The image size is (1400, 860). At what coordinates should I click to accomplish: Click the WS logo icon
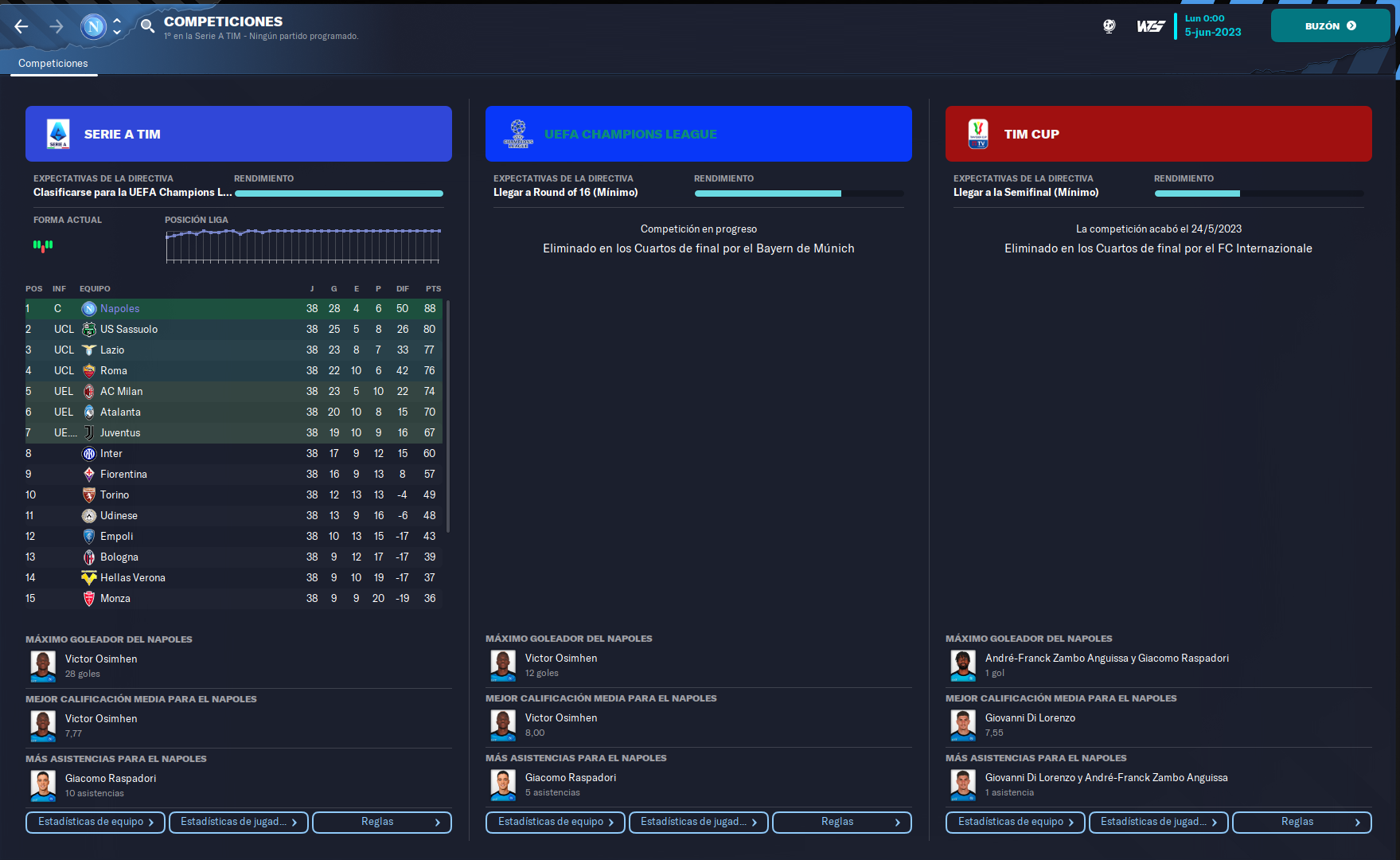coord(1150,26)
